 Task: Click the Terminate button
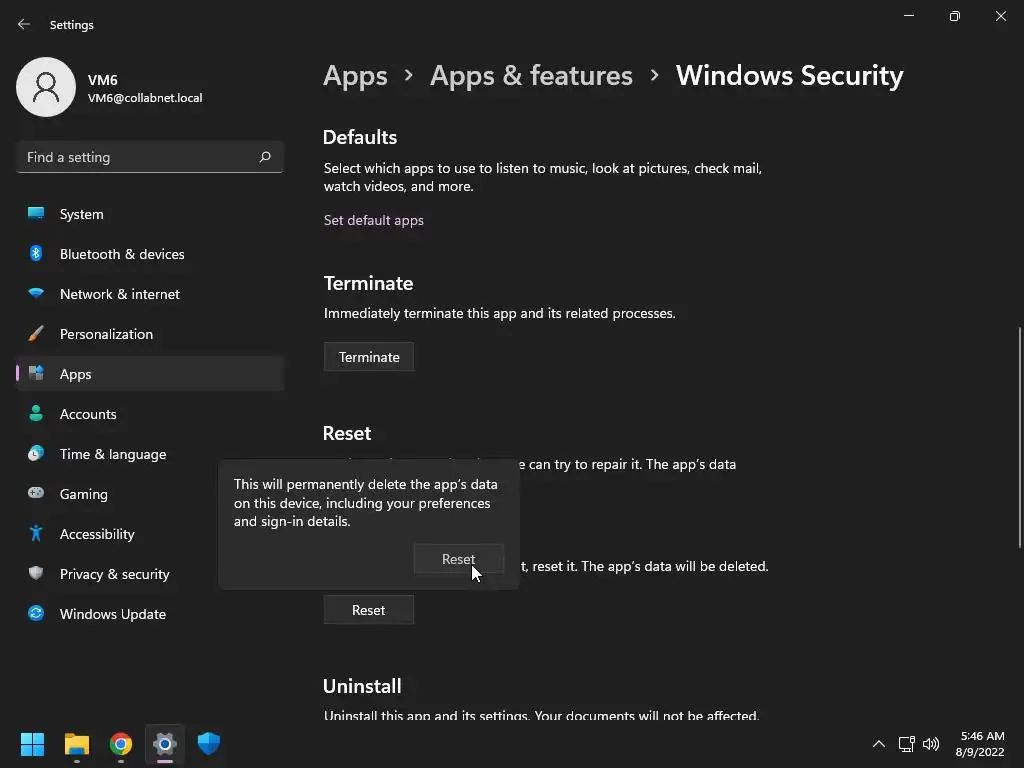pos(368,357)
